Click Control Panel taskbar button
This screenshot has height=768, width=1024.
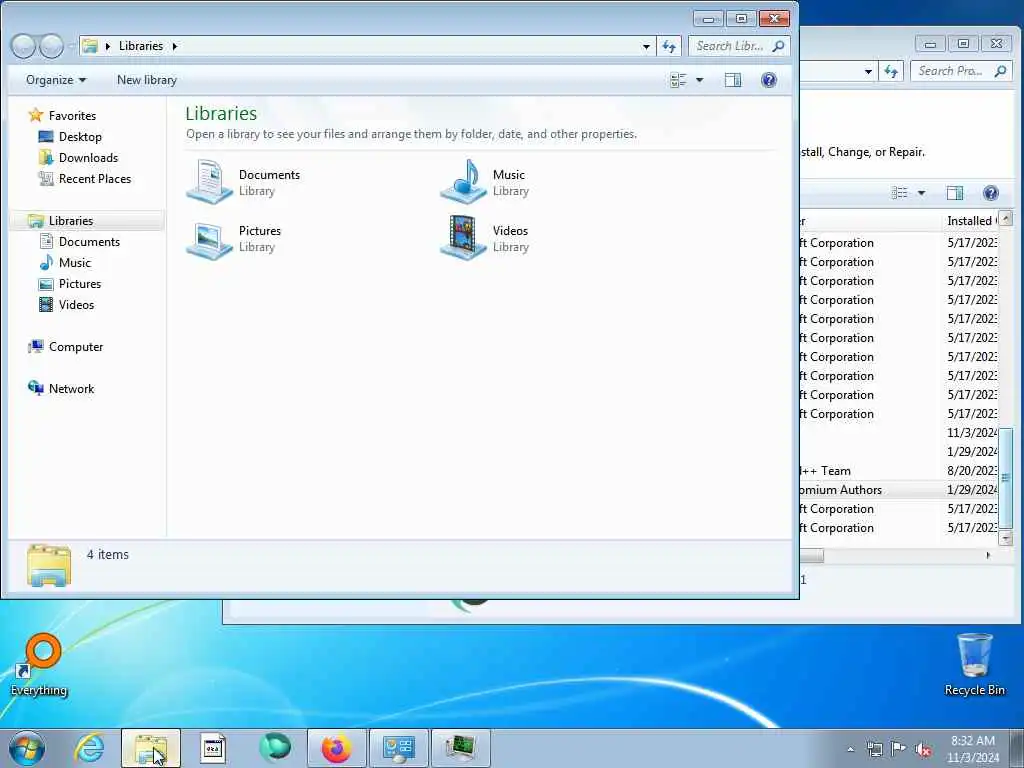pyautogui.click(x=398, y=748)
